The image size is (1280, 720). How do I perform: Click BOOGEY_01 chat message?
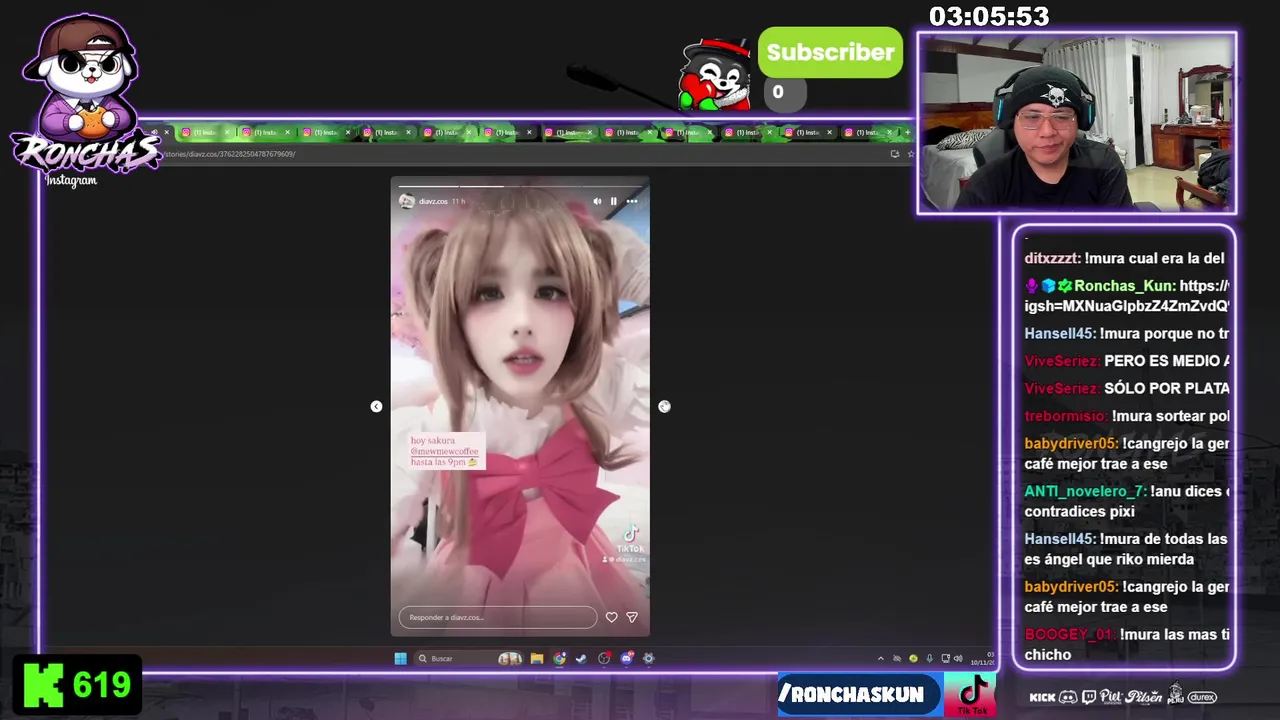tap(1127, 644)
